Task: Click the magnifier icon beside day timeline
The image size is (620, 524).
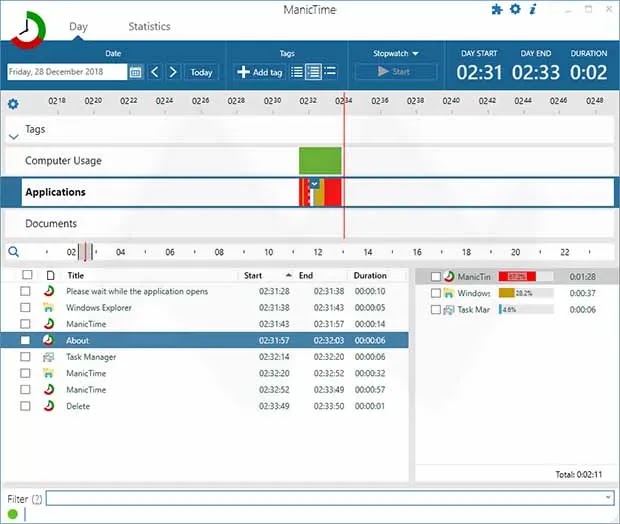Action: (x=13, y=253)
